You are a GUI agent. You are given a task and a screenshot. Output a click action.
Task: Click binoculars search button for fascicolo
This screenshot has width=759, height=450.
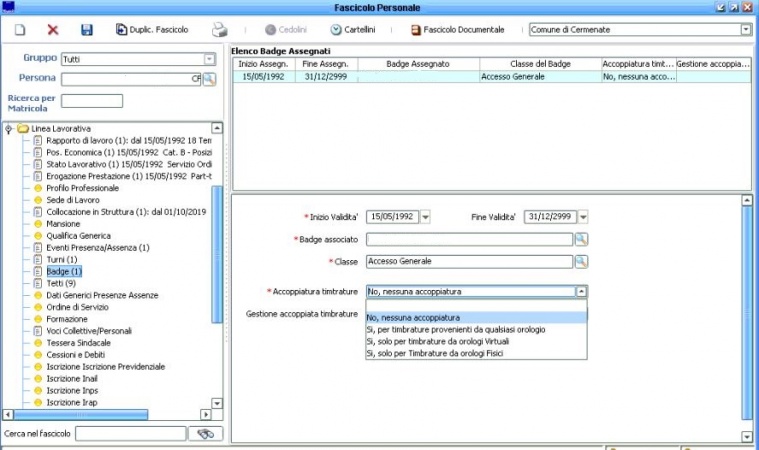coord(206,433)
